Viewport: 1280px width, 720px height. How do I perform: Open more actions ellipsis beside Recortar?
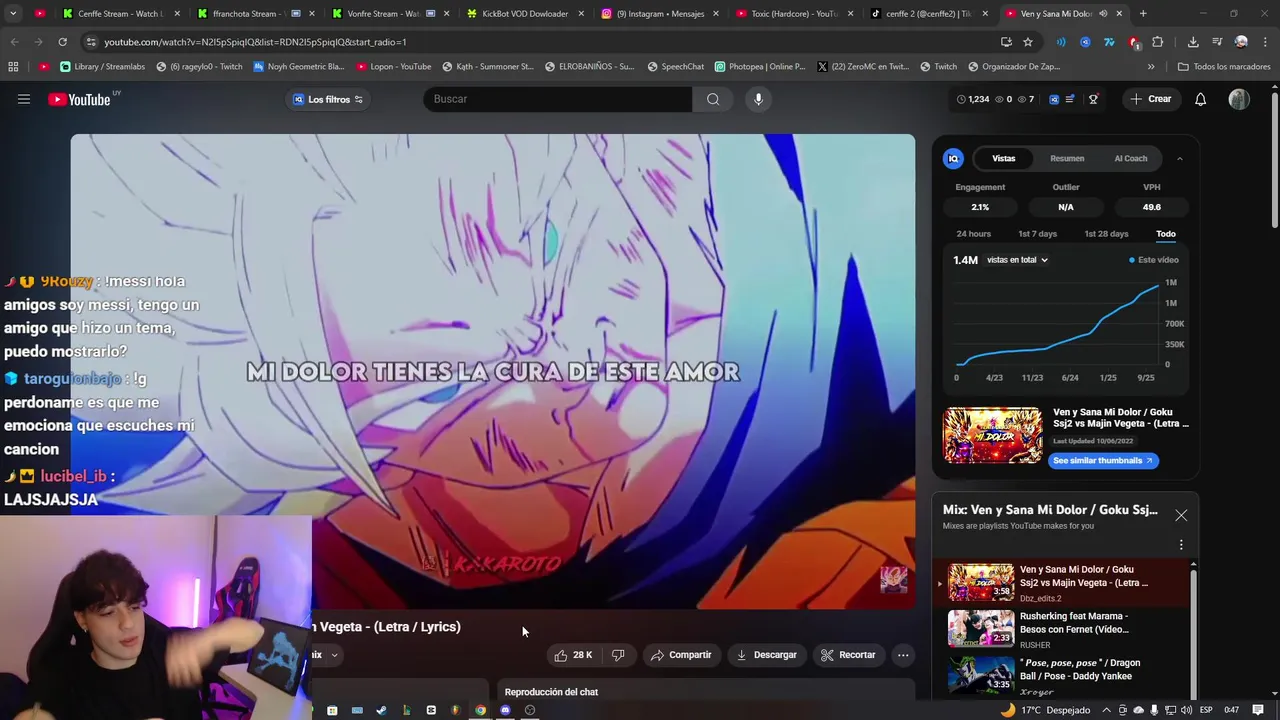903,655
